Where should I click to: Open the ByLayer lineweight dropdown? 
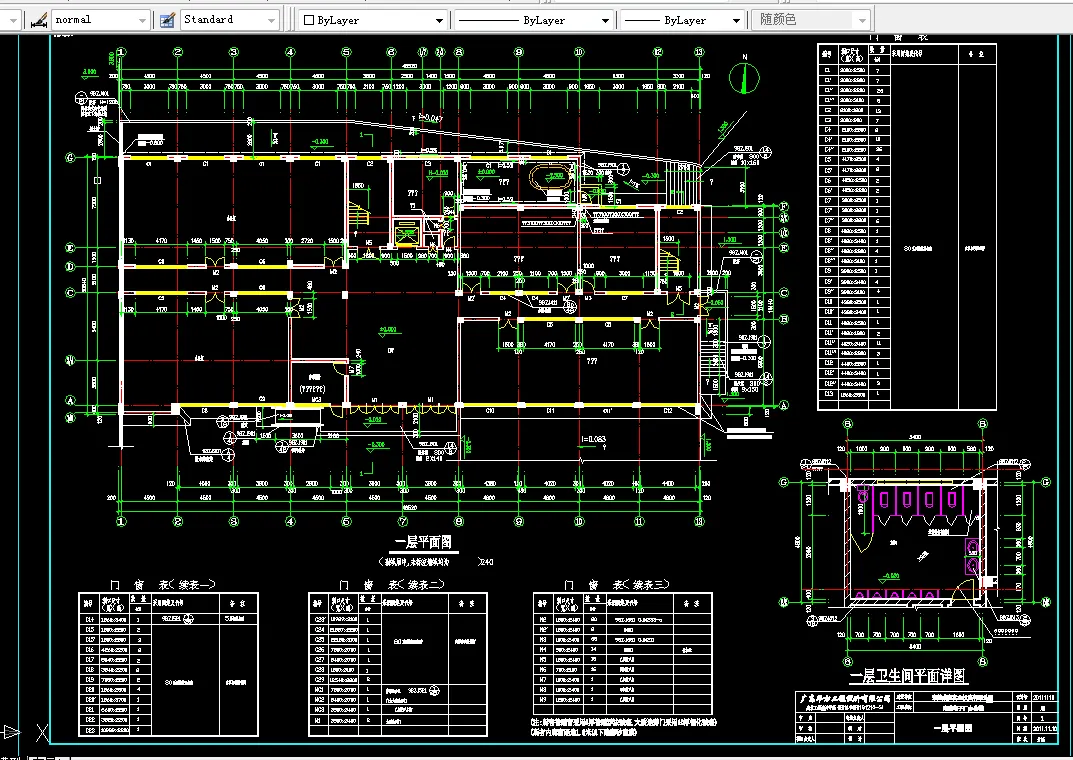[682, 21]
